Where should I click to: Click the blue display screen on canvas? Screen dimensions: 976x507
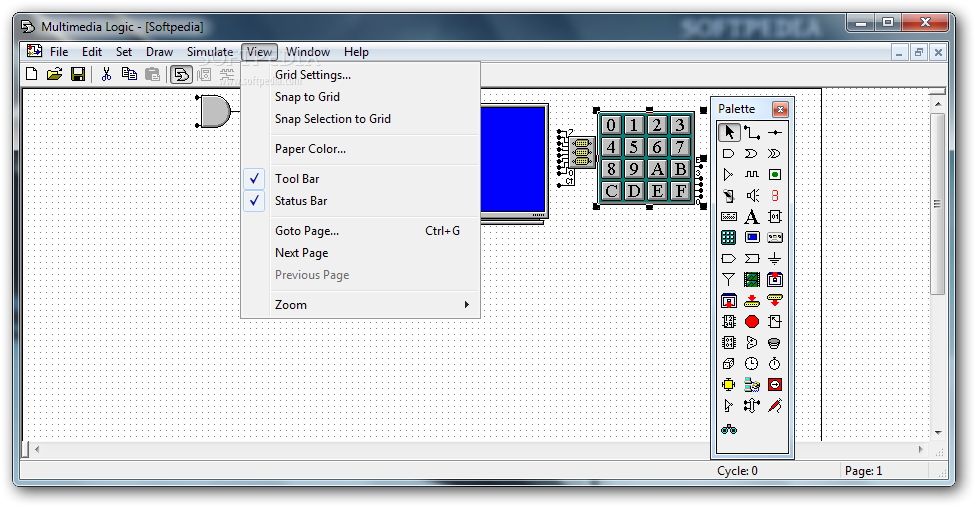point(514,160)
